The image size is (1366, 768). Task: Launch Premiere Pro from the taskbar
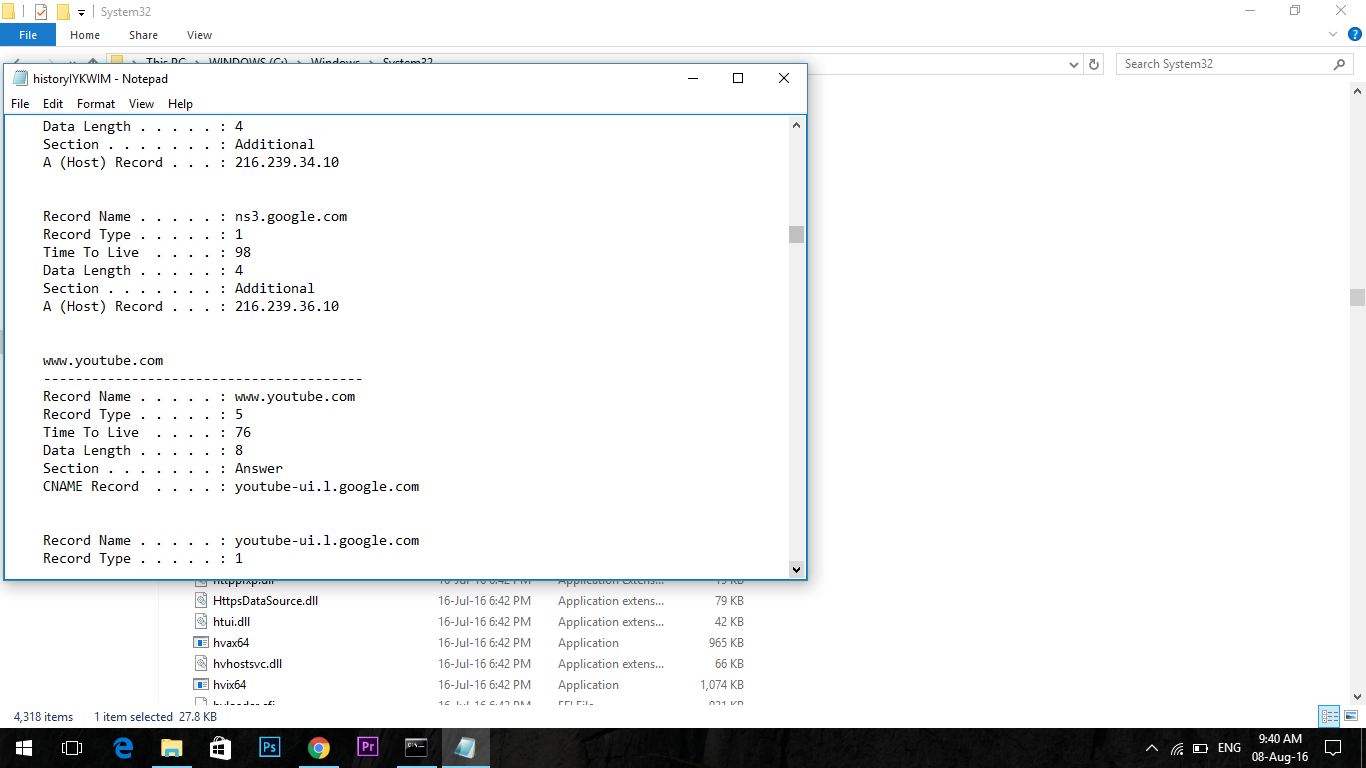367,748
